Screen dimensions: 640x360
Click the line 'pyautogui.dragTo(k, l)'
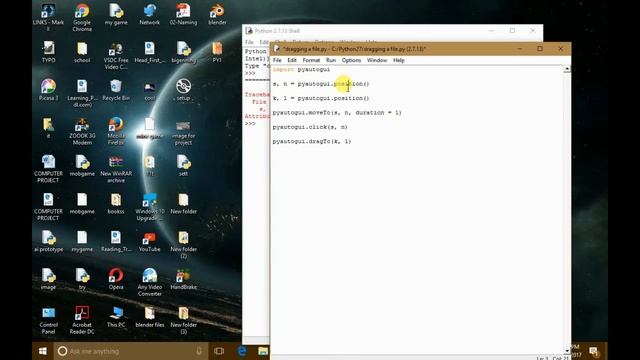click(x=312, y=142)
